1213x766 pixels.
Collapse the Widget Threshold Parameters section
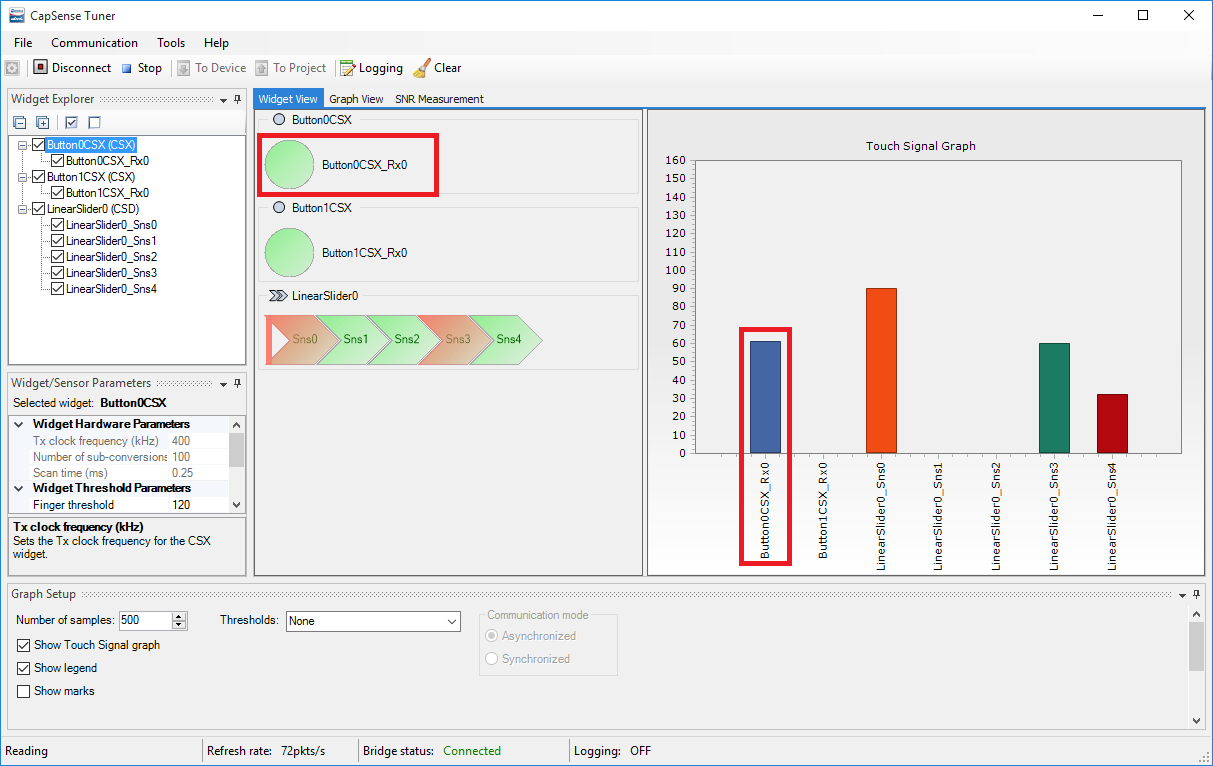click(x=20, y=488)
